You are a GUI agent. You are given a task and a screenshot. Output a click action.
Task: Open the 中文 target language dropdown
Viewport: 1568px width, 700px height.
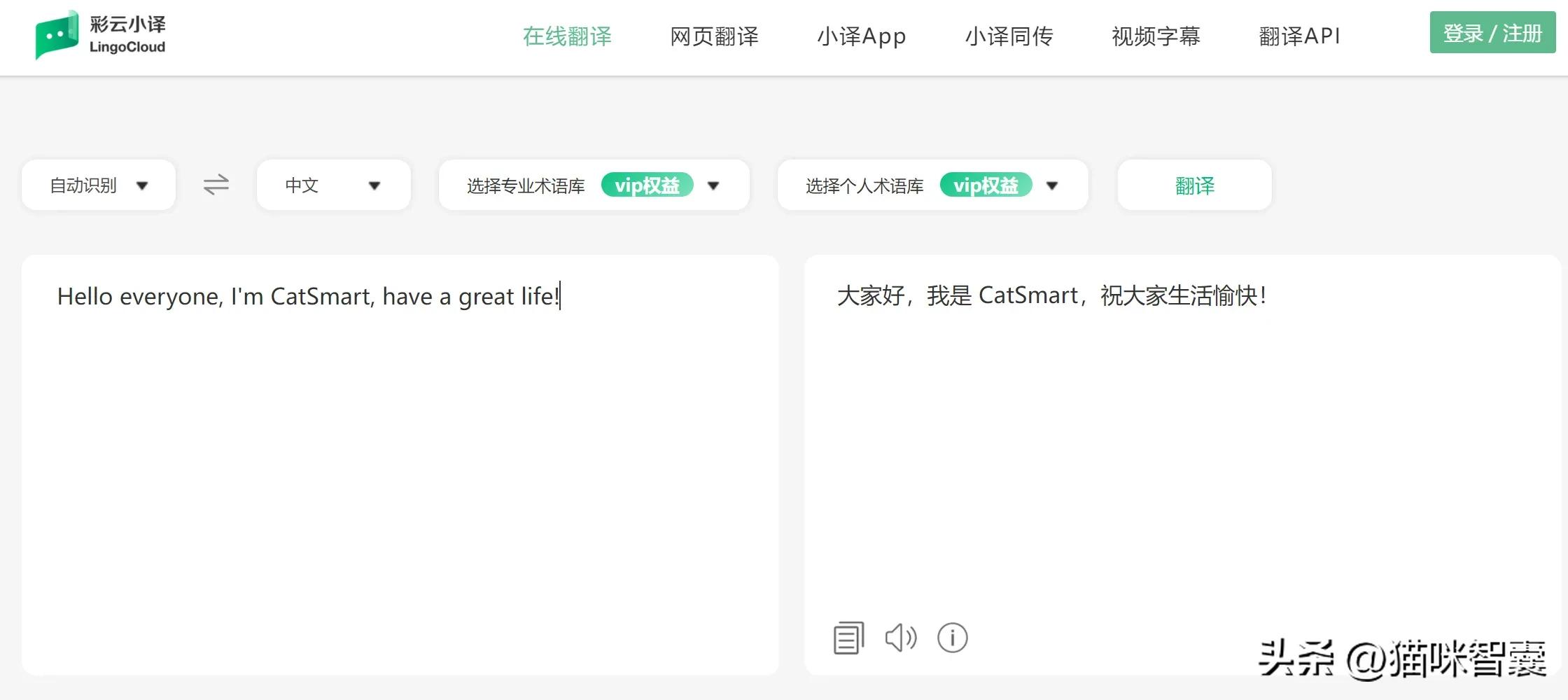333,185
